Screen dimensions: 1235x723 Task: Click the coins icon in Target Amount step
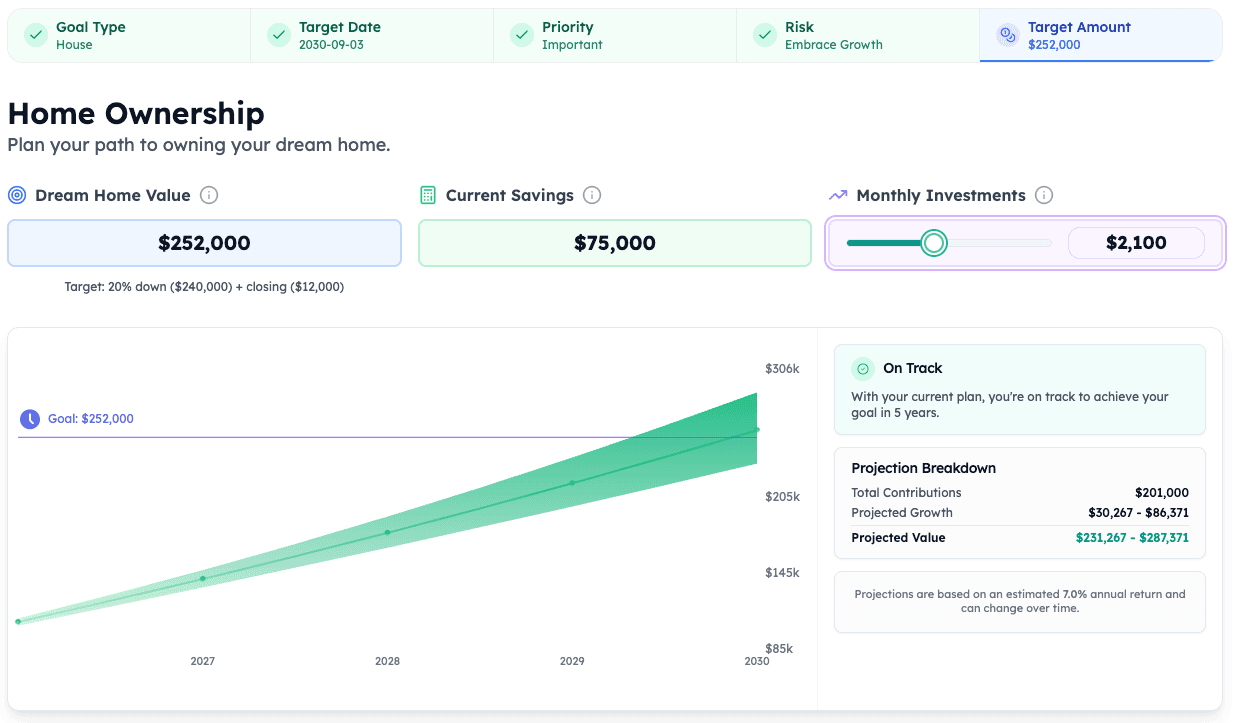[1008, 35]
